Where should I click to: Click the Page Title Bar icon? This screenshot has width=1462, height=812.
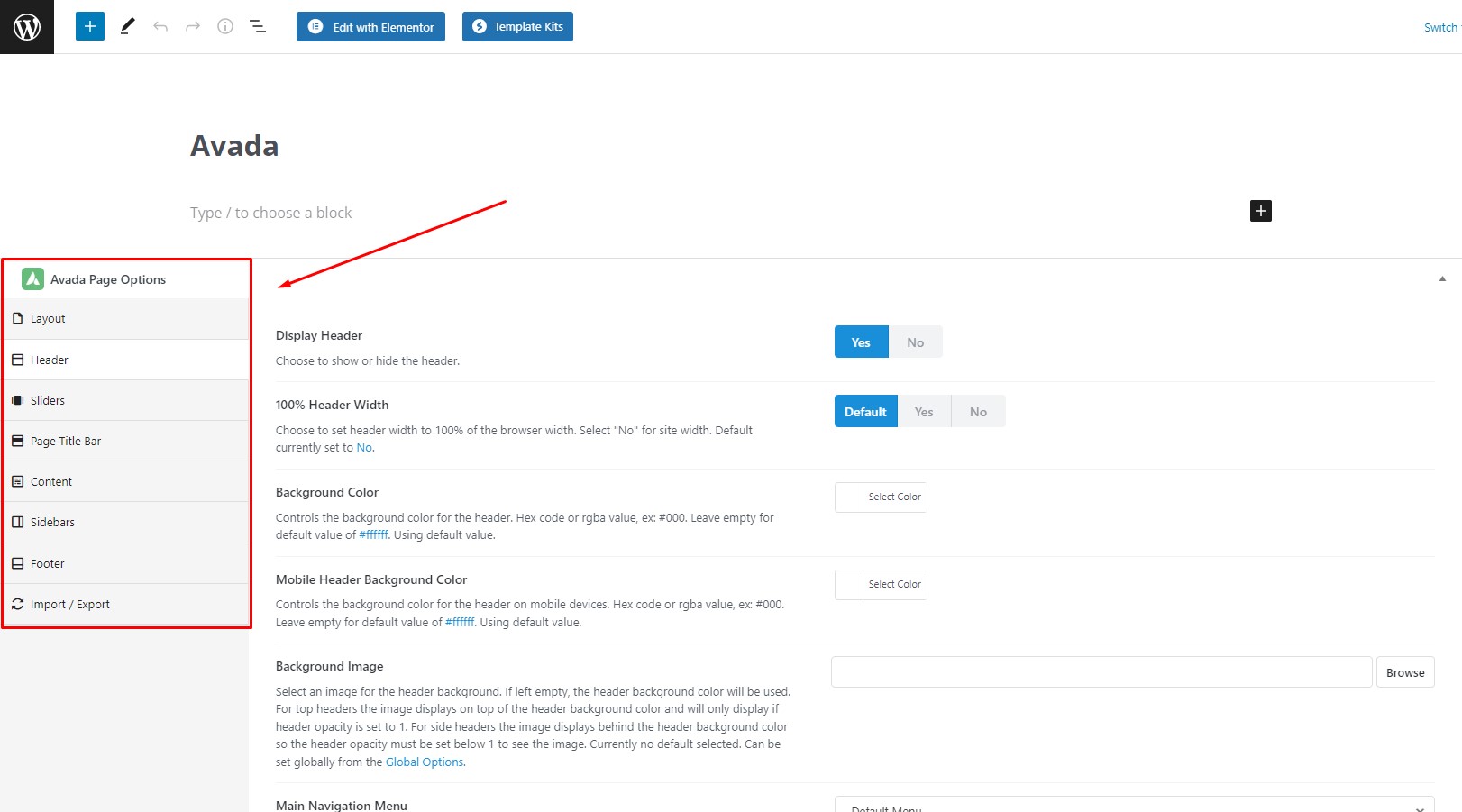17,441
